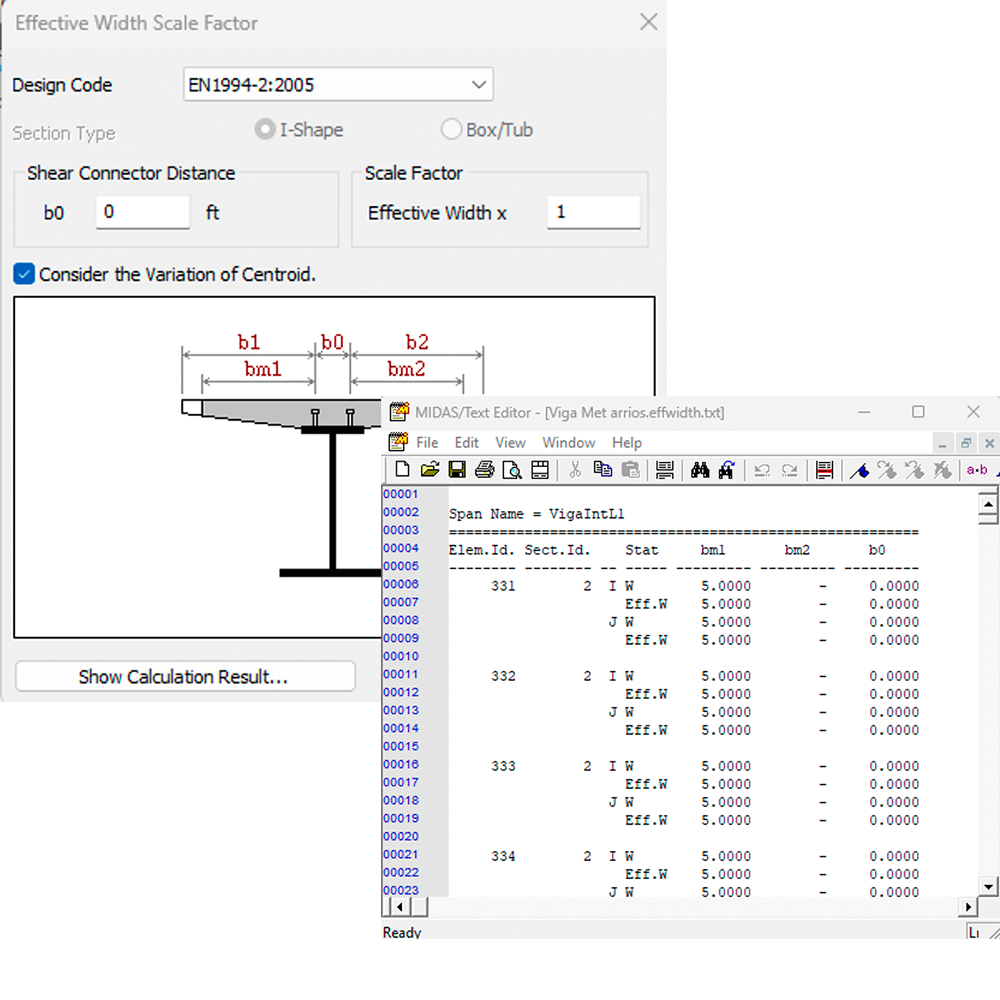Open print preview with the magnifier page icon

tap(512, 470)
